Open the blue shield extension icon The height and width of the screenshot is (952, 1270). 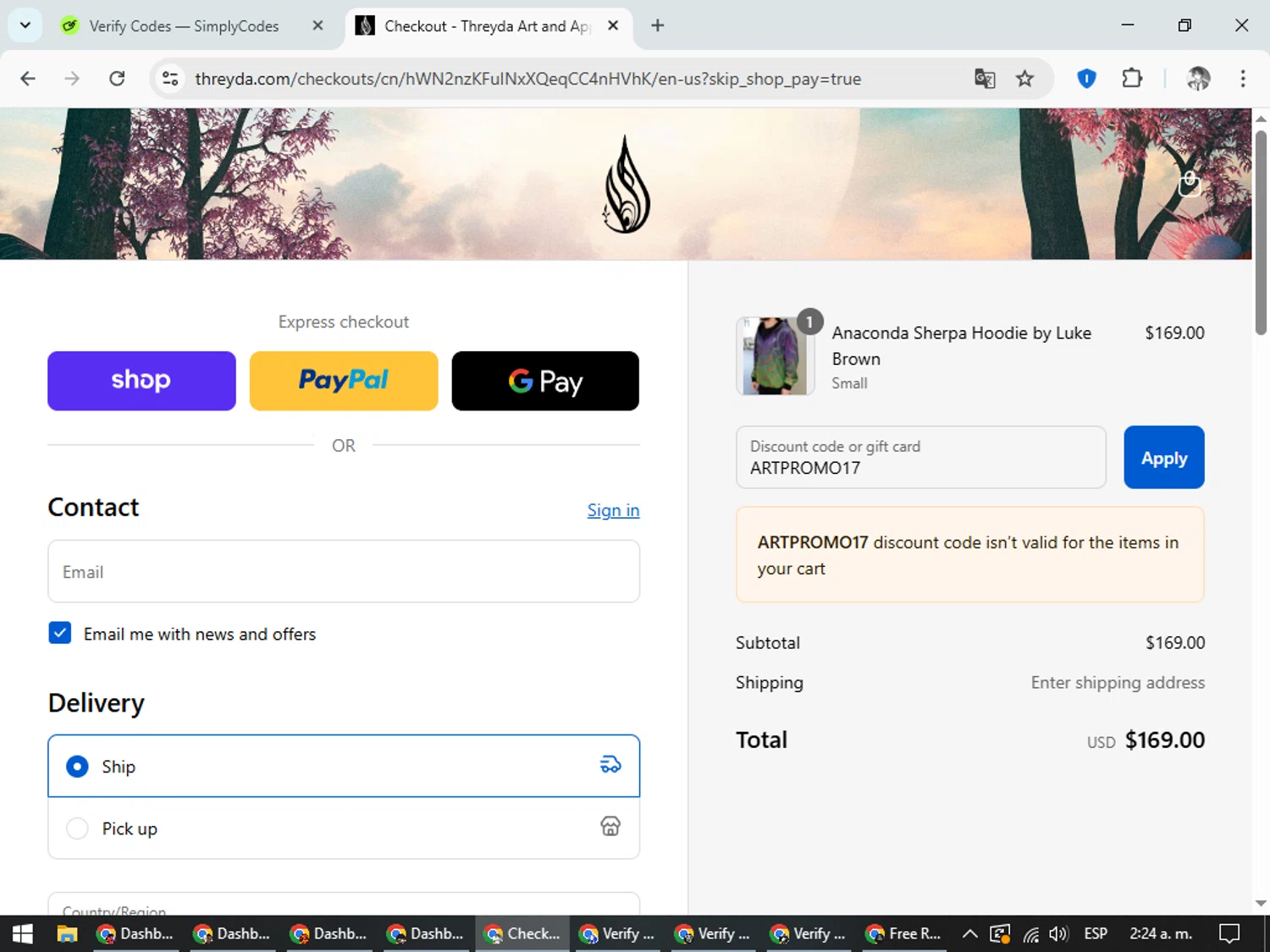click(x=1086, y=79)
